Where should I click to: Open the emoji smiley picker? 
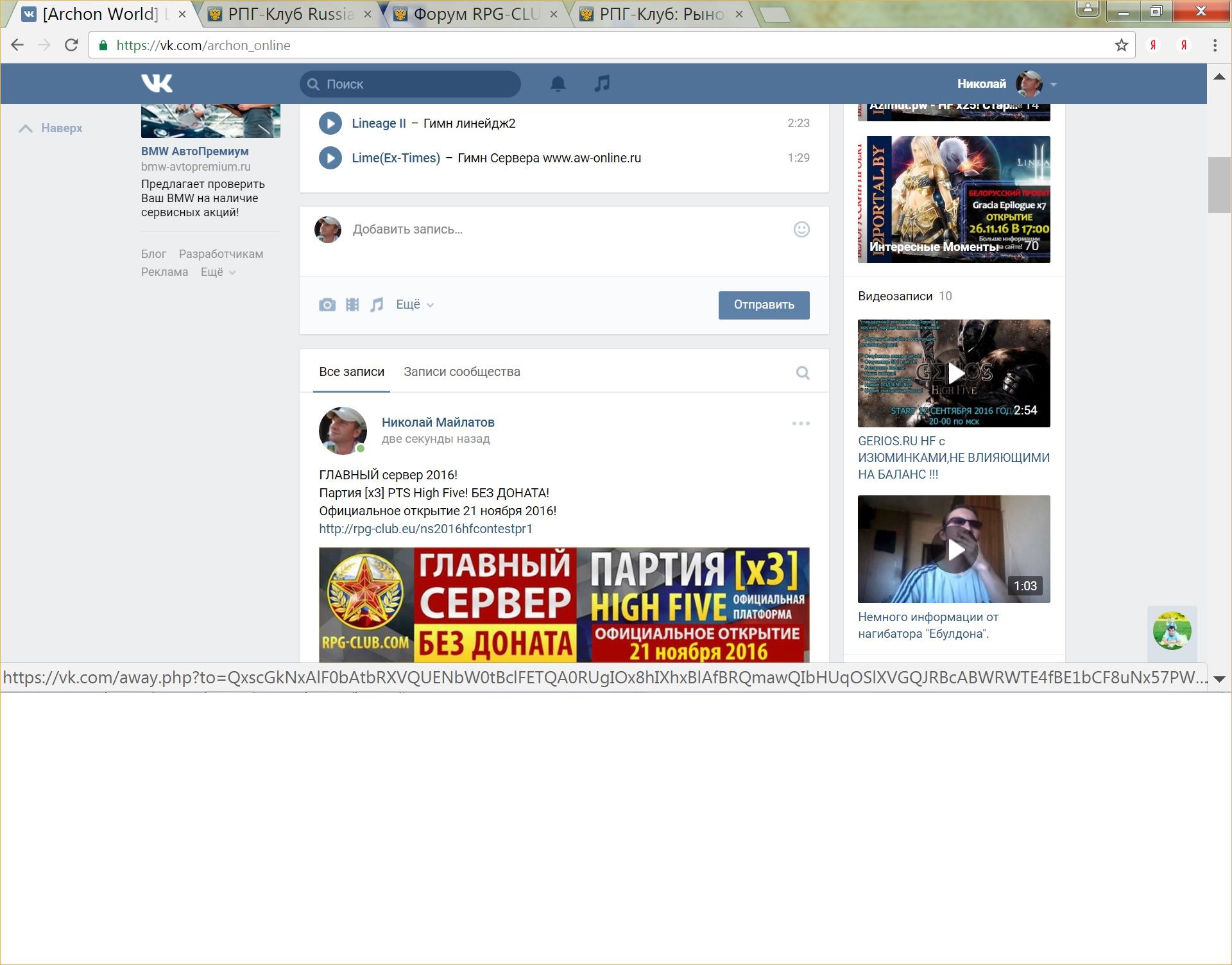(x=801, y=230)
